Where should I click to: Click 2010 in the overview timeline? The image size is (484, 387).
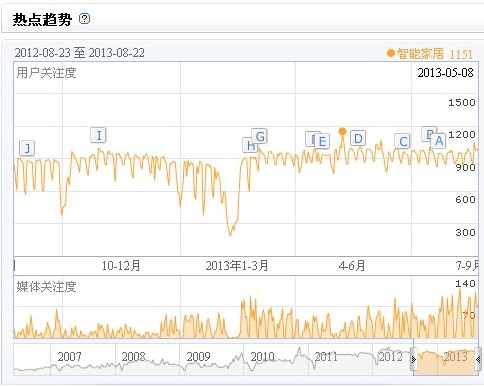262,357
